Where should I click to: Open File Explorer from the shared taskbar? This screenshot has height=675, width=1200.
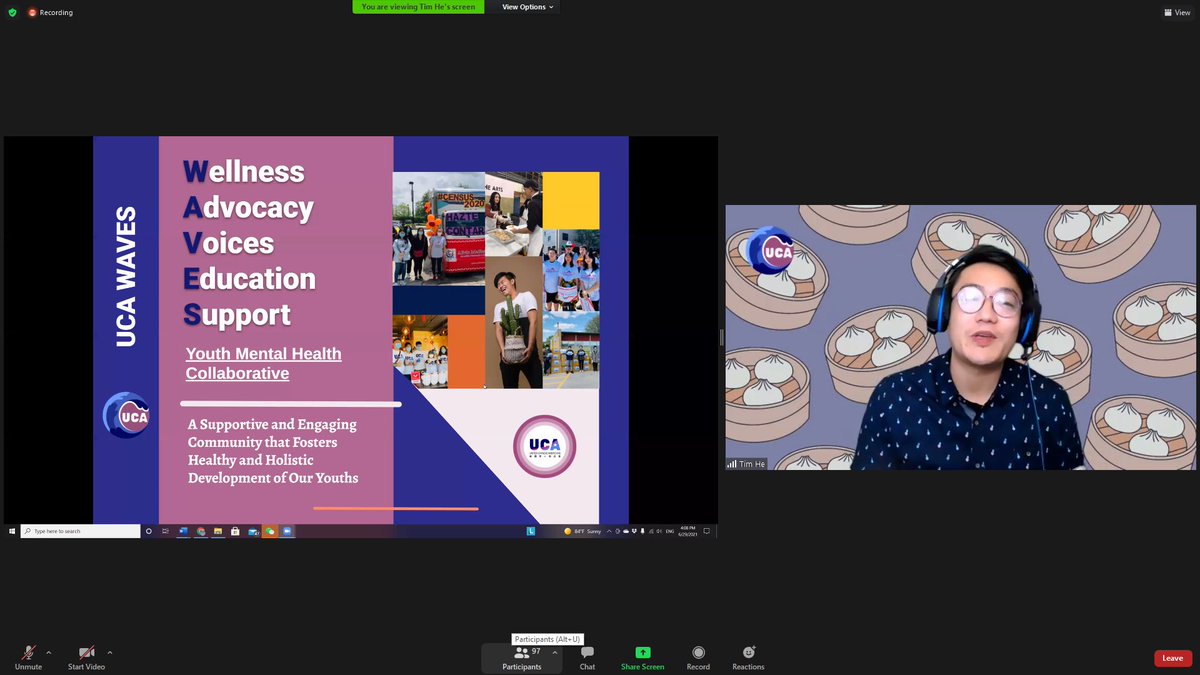point(218,531)
